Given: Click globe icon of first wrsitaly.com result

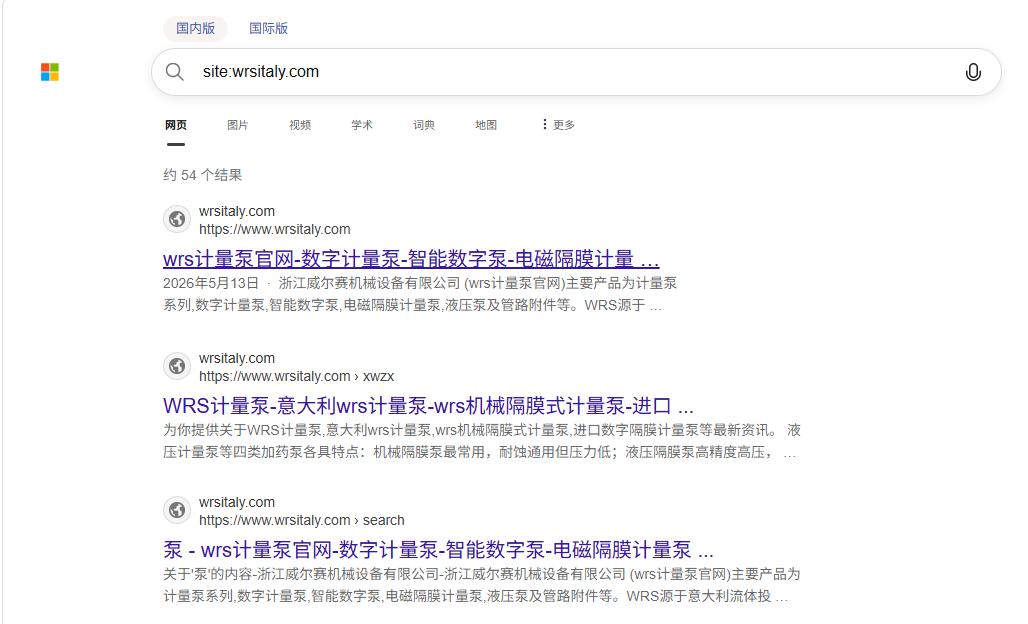Looking at the screenshot, I should click(x=177, y=220).
